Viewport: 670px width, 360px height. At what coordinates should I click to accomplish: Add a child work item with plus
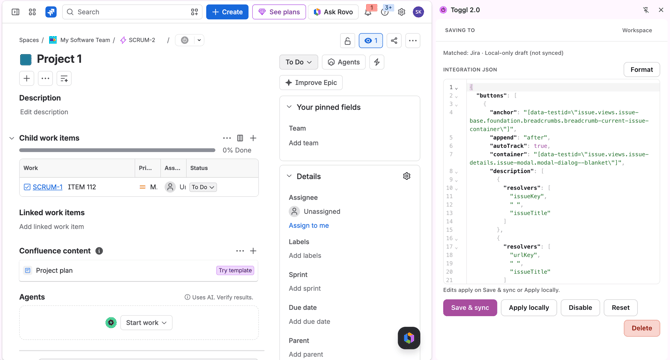coord(253,138)
